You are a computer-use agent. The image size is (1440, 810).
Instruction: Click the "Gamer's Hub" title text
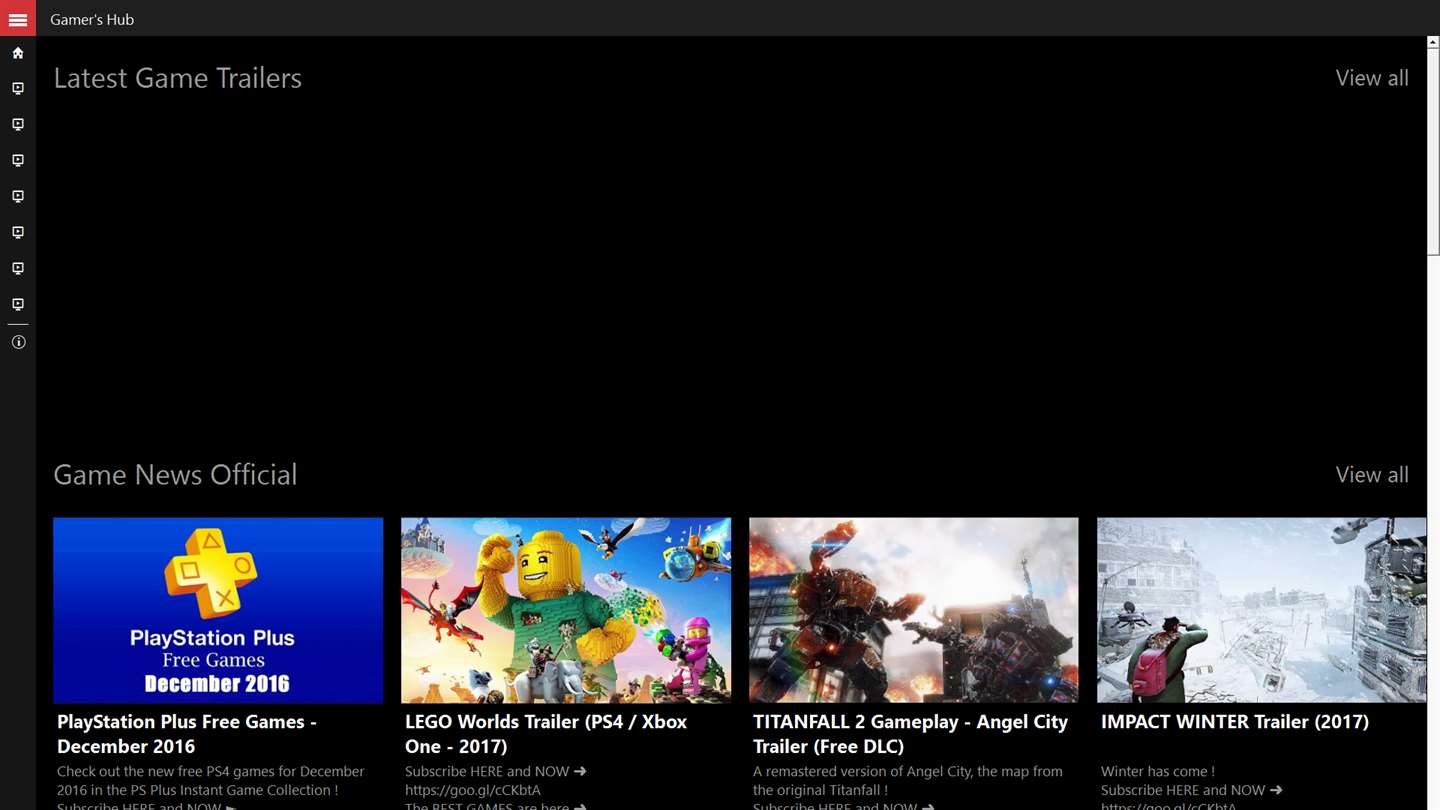point(92,19)
